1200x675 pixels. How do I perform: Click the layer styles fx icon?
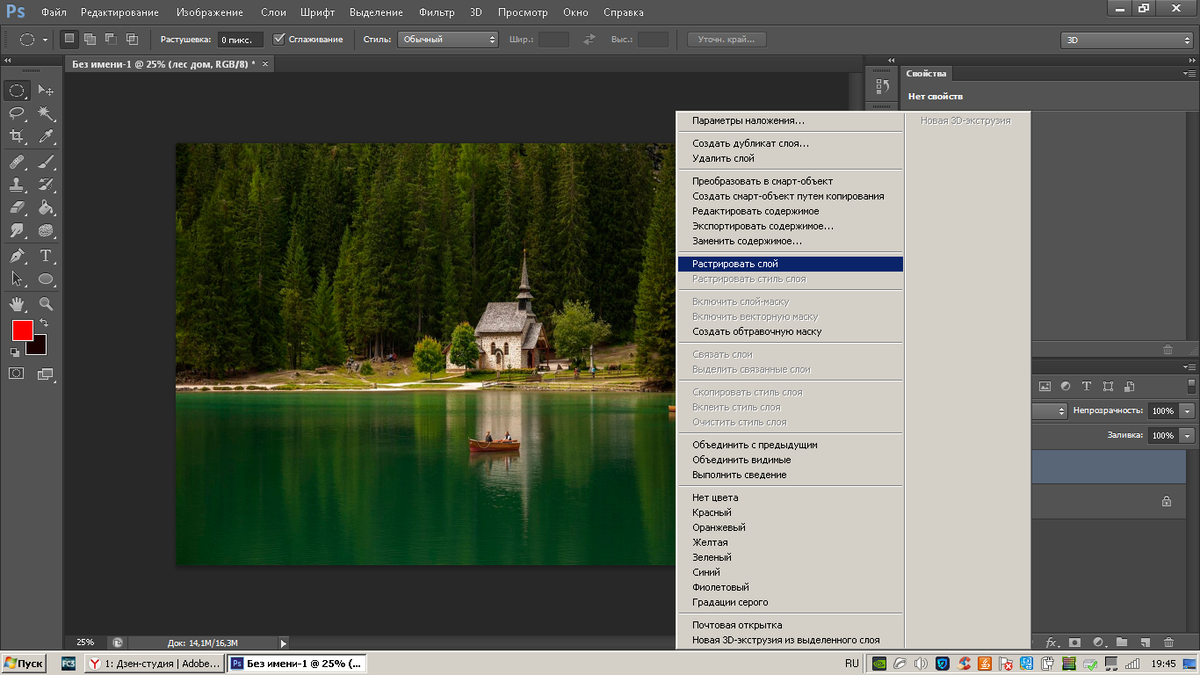click(x=1052, y=642)
